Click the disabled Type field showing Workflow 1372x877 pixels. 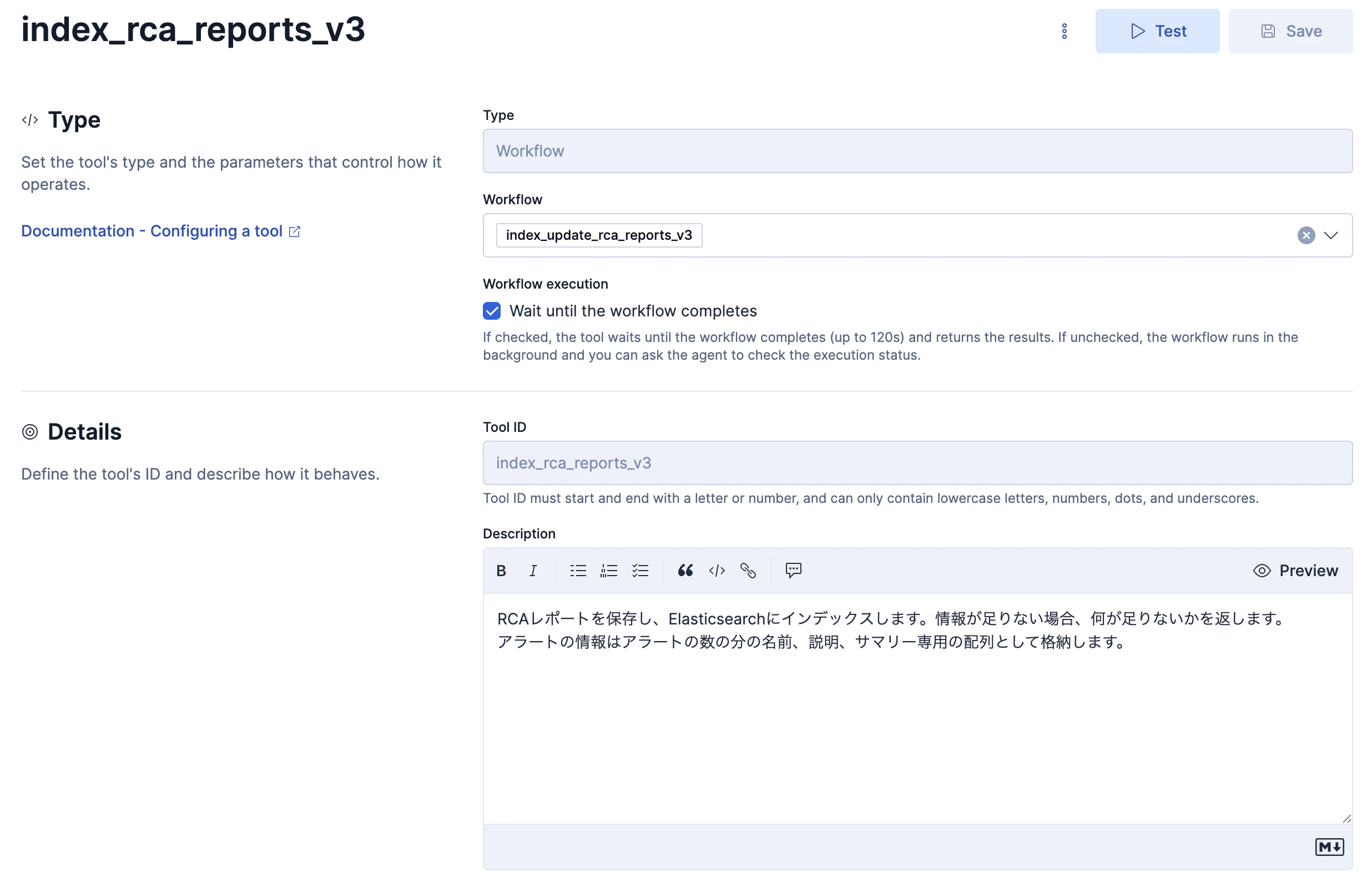coord(917,151)
